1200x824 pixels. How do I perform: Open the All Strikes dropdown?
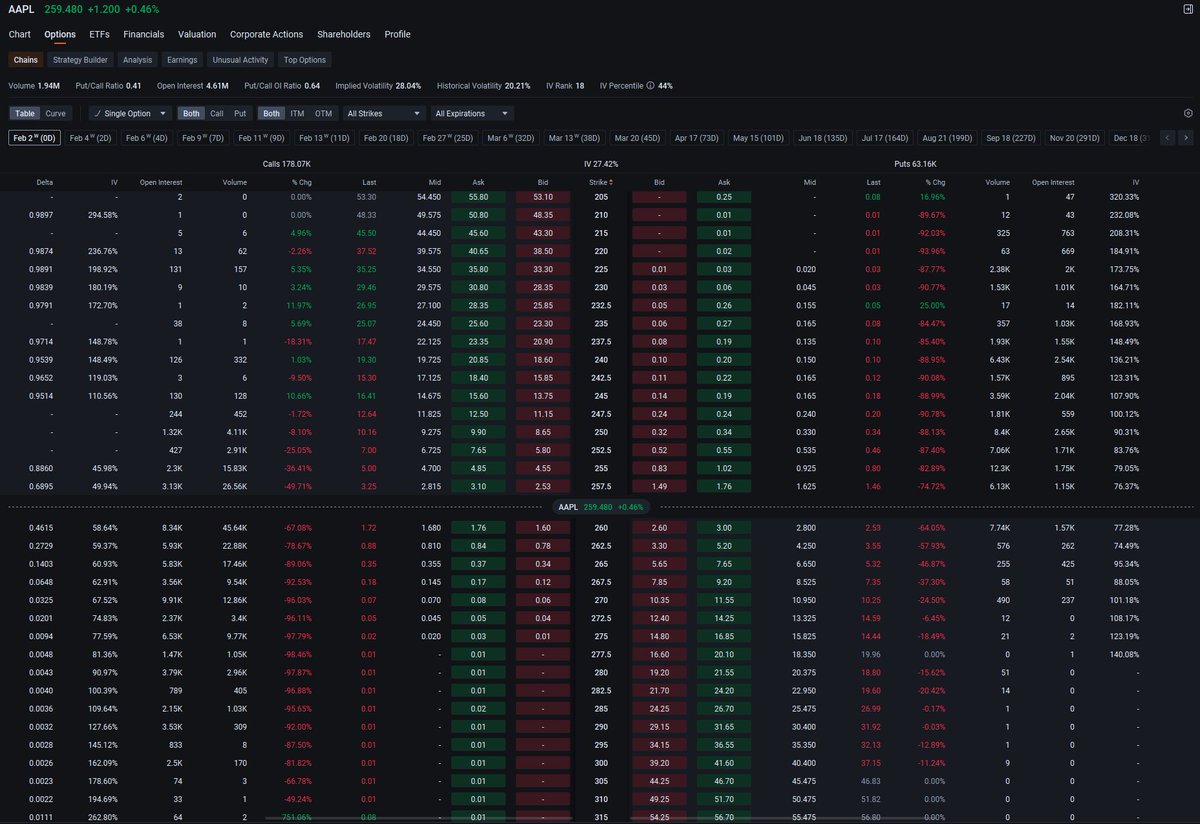[384, 114]
